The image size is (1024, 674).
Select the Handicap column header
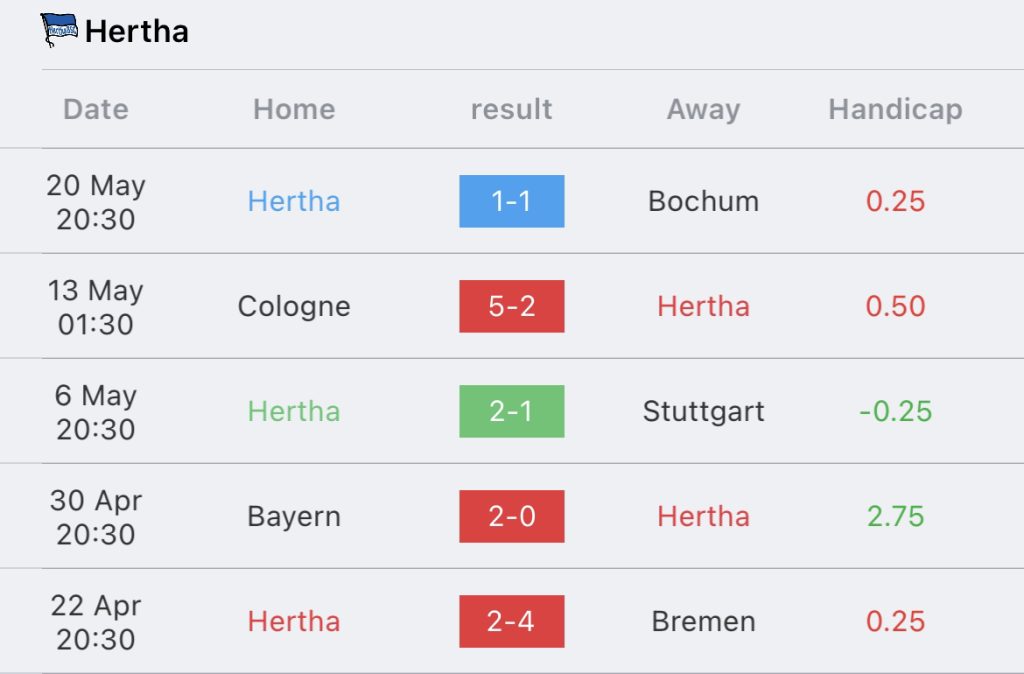pos(895,110)
